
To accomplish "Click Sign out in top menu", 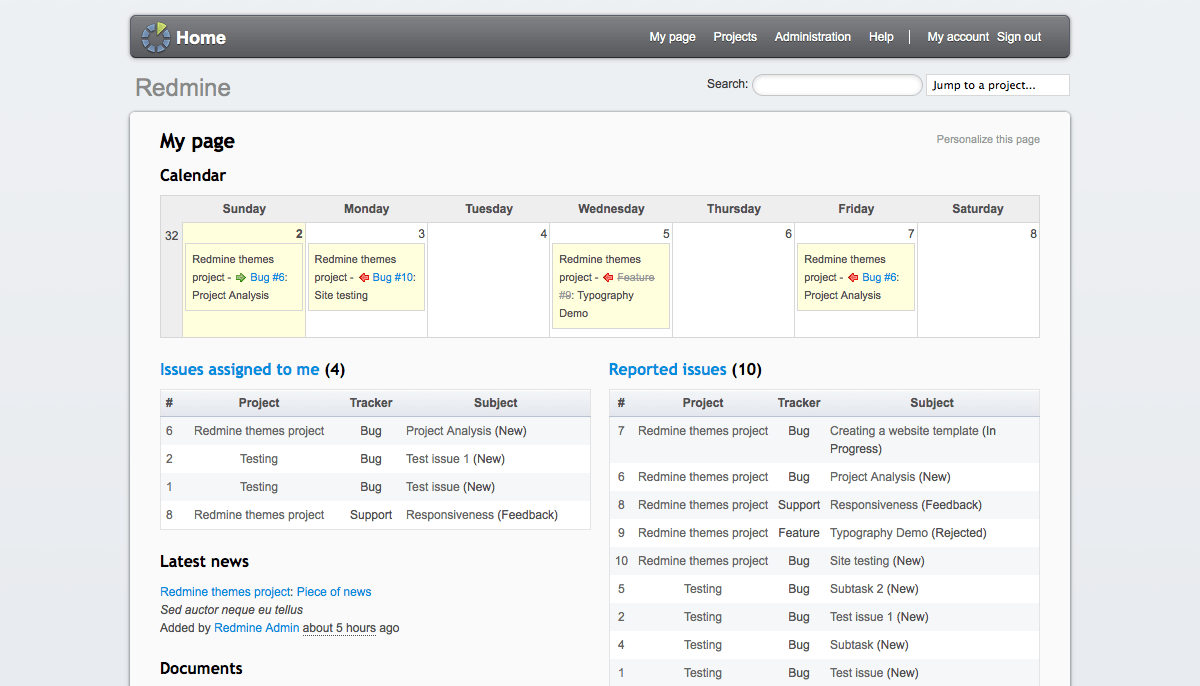I will tap(1019, 37).
